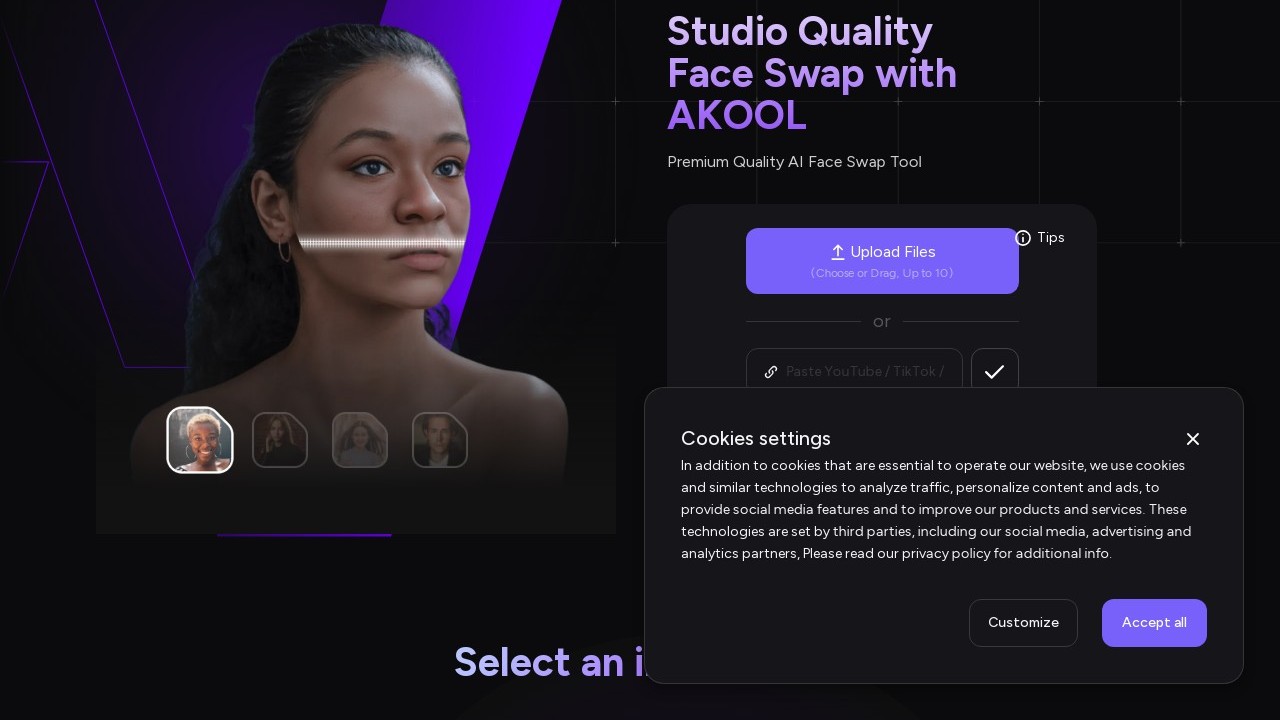Select the blonde short-haired woman face thumbnail
Screen dimensions: 1280x720
[200, 440]
